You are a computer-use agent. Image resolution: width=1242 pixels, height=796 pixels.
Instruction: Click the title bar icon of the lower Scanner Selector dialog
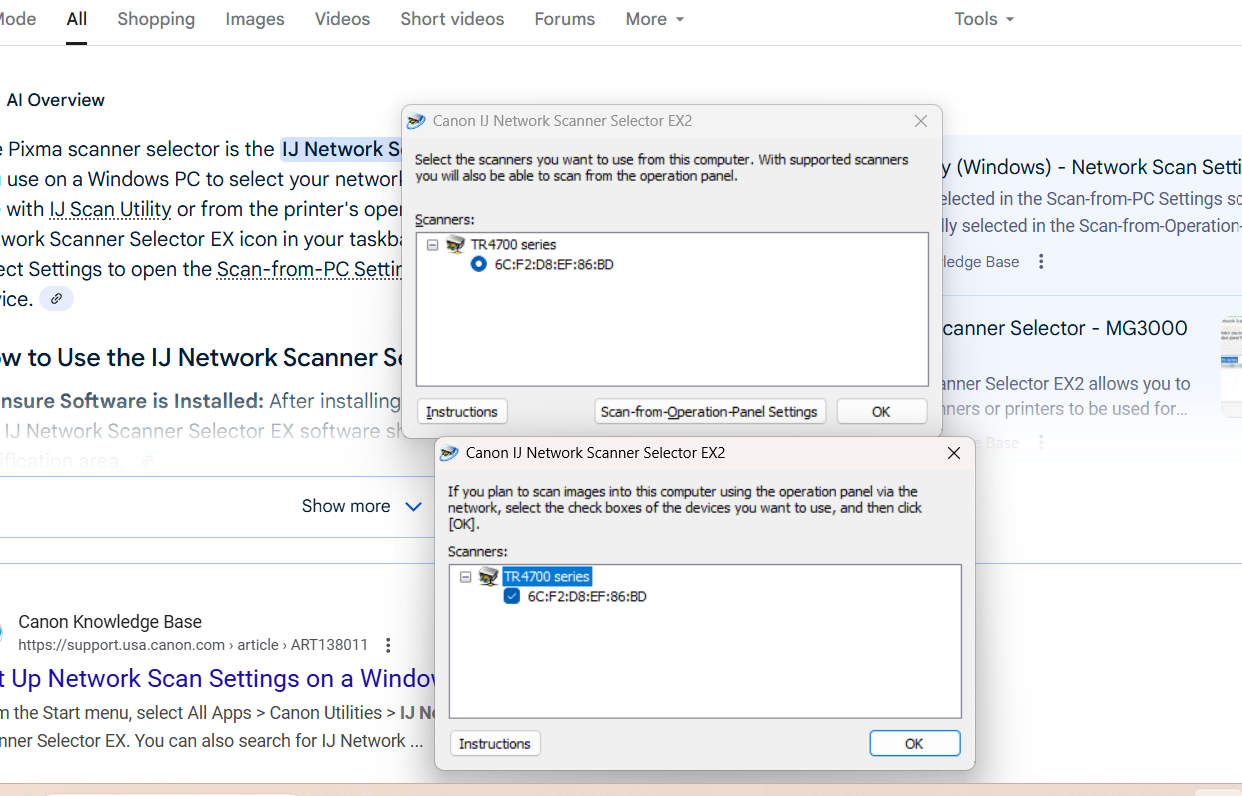(450, 453)
